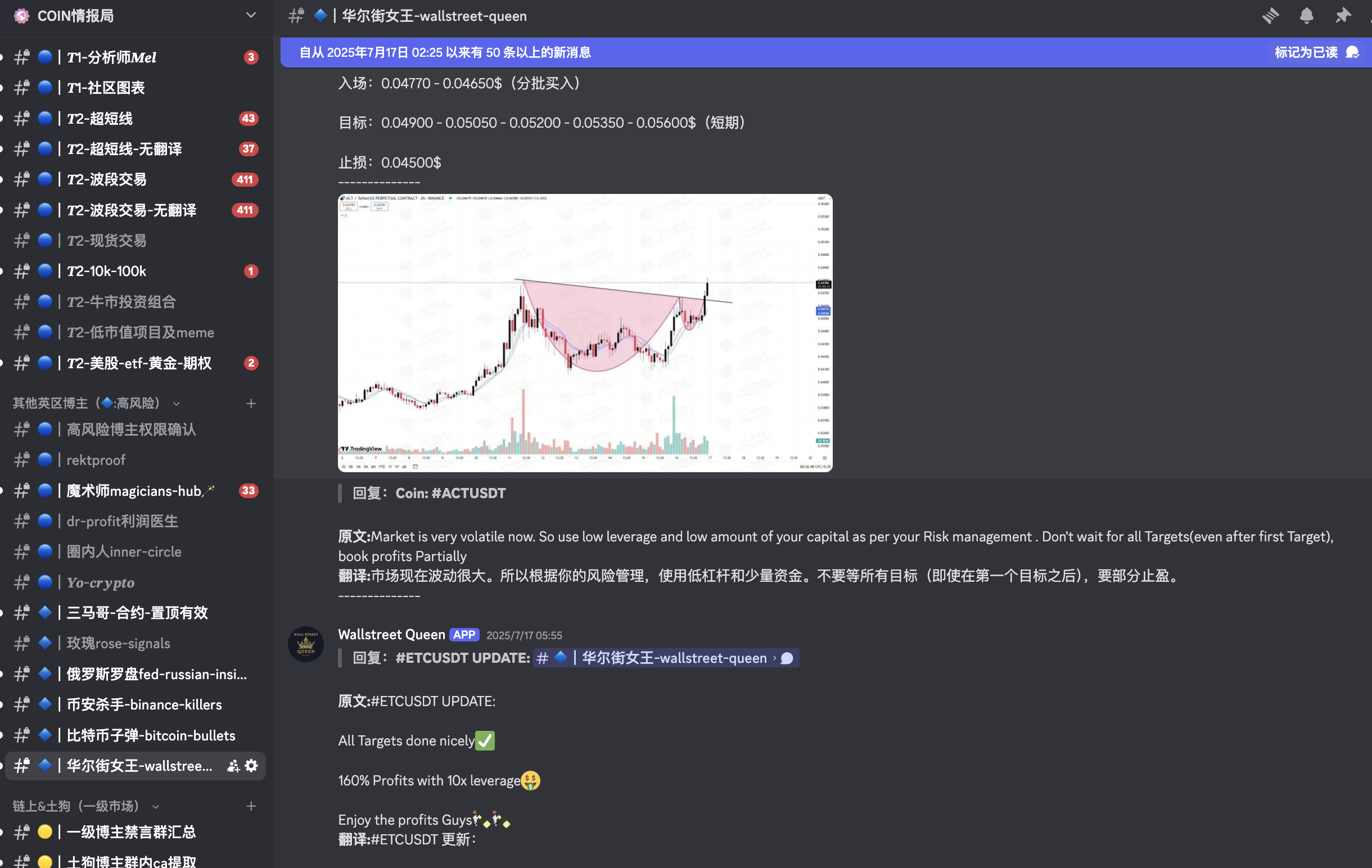1372x868 pixels.
Task: Switch to 魔术师magicians-hub channel
Action: pyautogui.click(x=136, y=491)
